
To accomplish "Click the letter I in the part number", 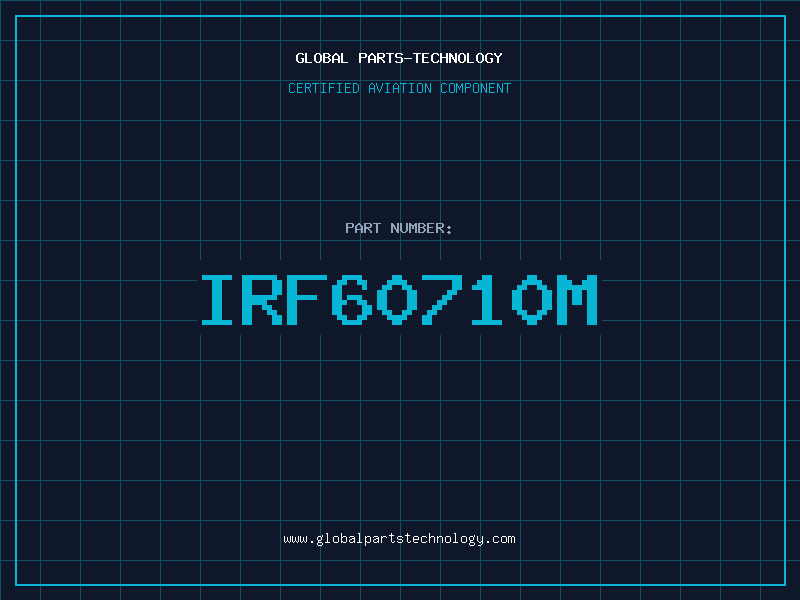I will (x=217, y=299).
